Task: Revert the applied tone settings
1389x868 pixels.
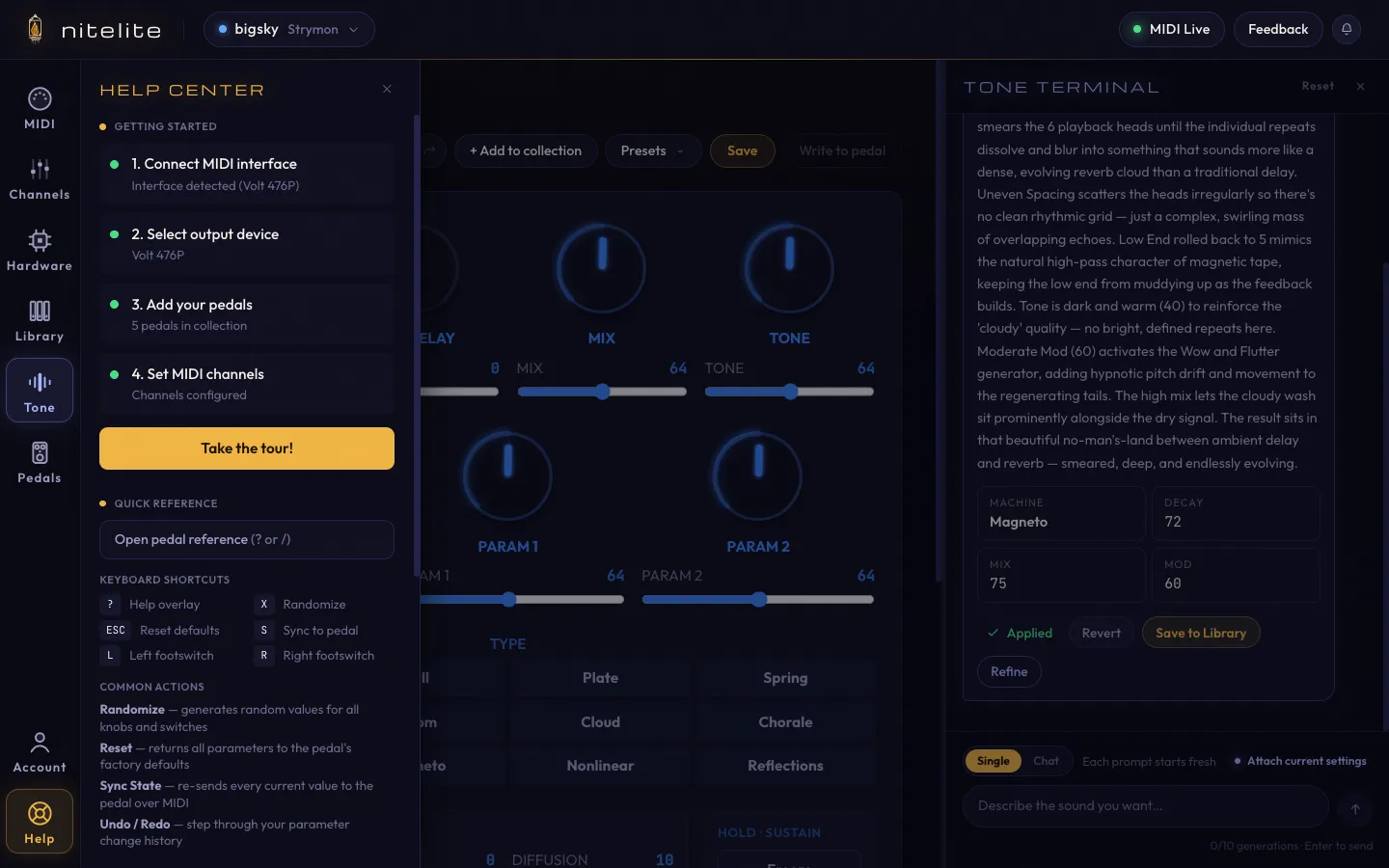Action: click(x=1101, y=633)
